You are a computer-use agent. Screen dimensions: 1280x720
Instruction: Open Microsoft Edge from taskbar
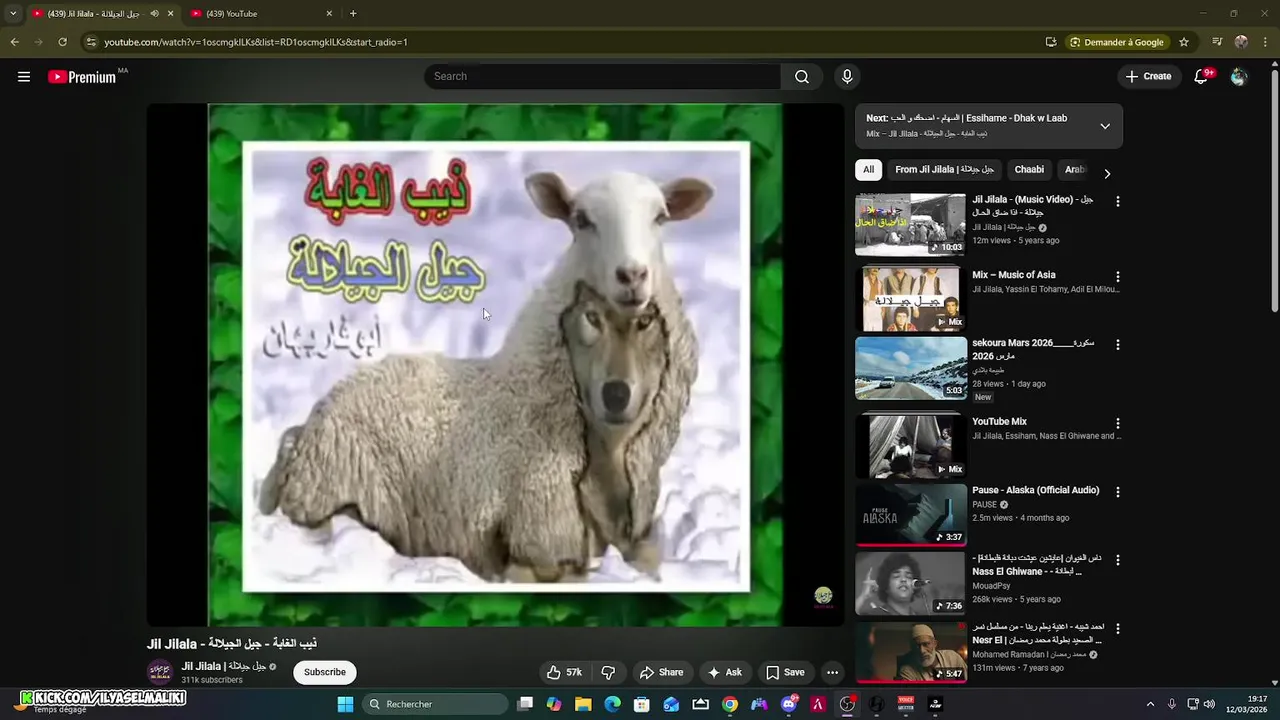[x=612, y=704]
